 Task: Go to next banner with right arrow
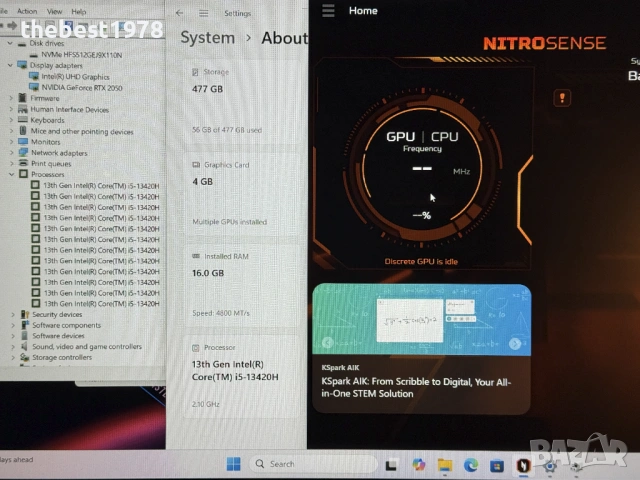coord(515,344)
